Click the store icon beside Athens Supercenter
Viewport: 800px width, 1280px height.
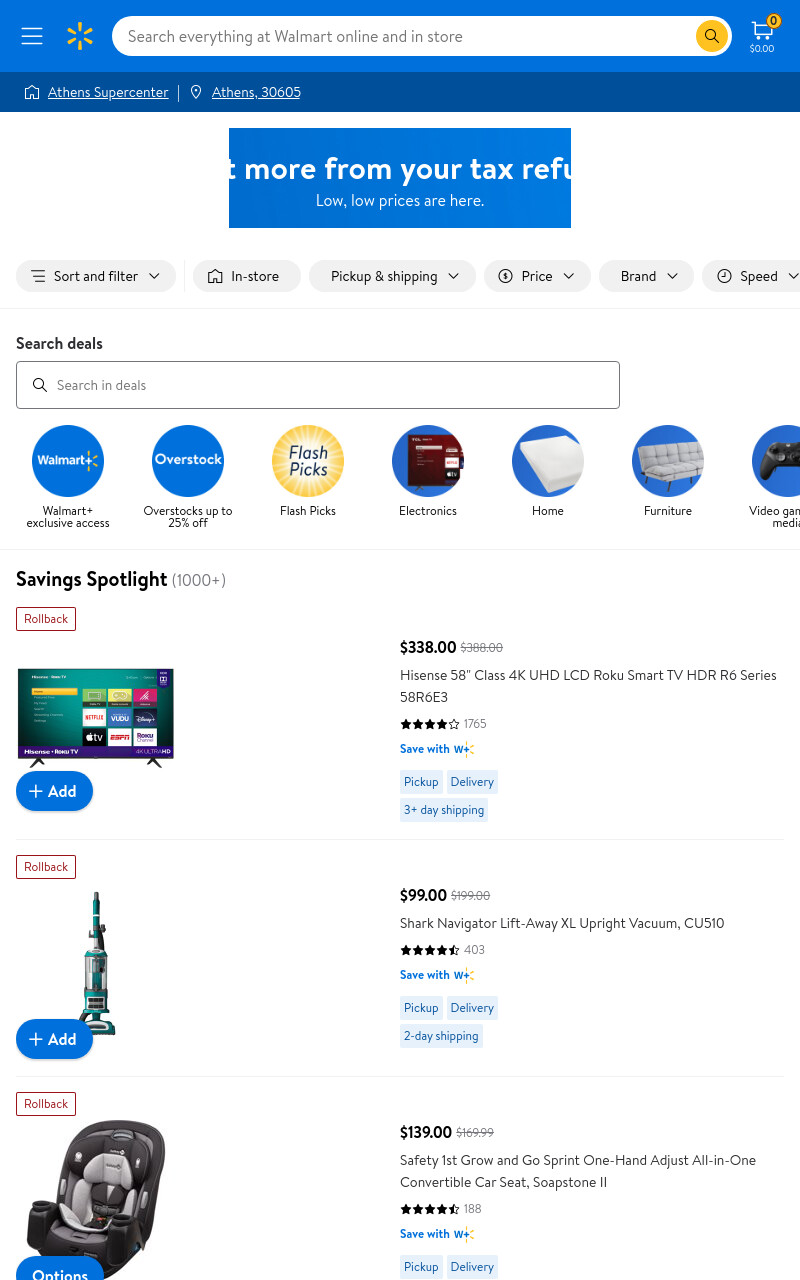click(32, 92)
